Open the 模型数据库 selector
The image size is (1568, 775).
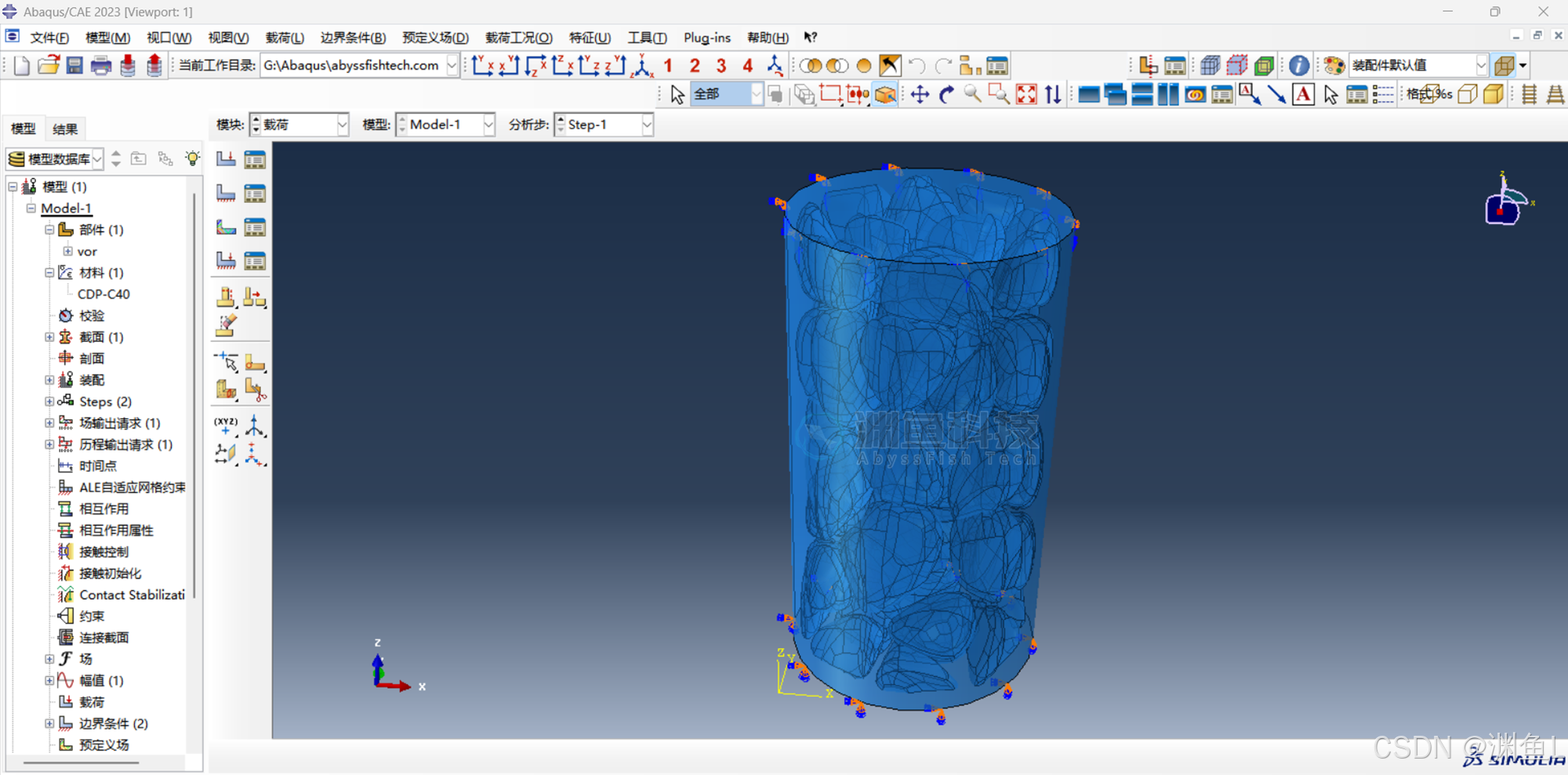tap(55, 159)
